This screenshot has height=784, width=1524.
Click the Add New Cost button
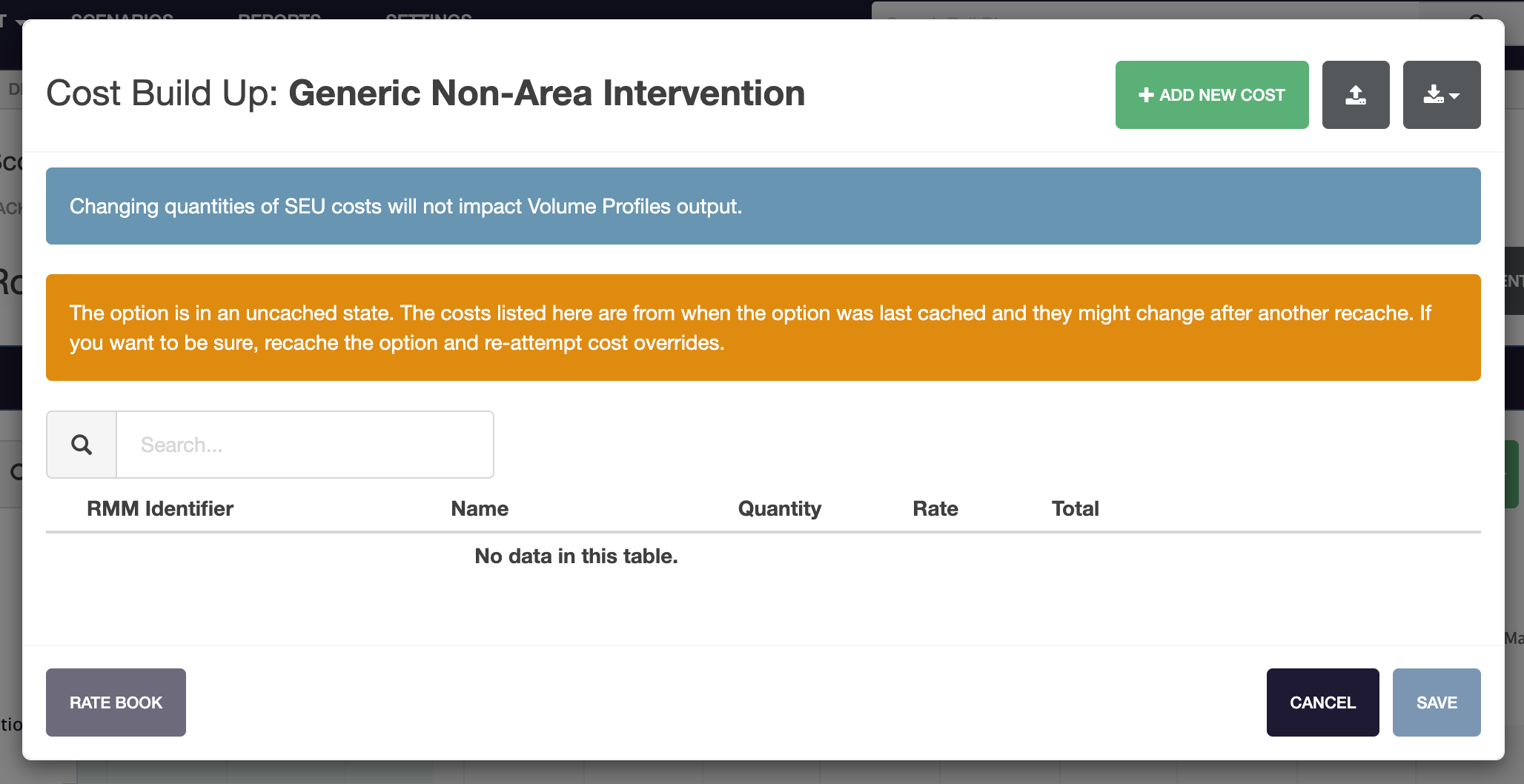(1211, 95)
